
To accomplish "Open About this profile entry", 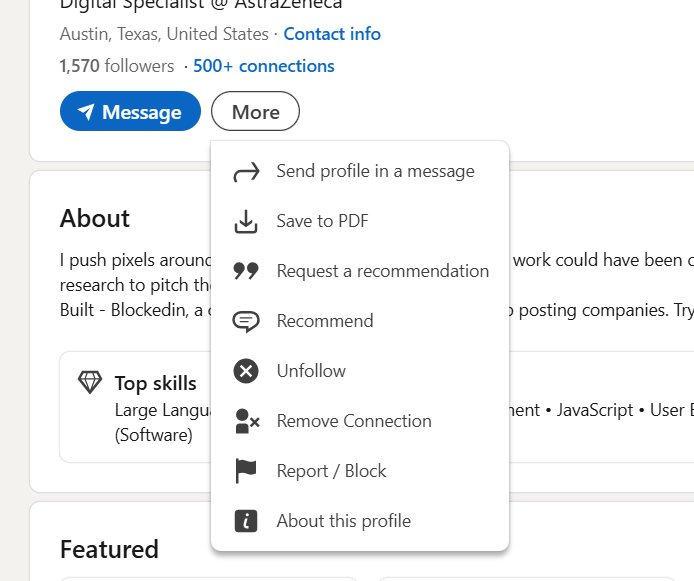I will pos(343,521).
